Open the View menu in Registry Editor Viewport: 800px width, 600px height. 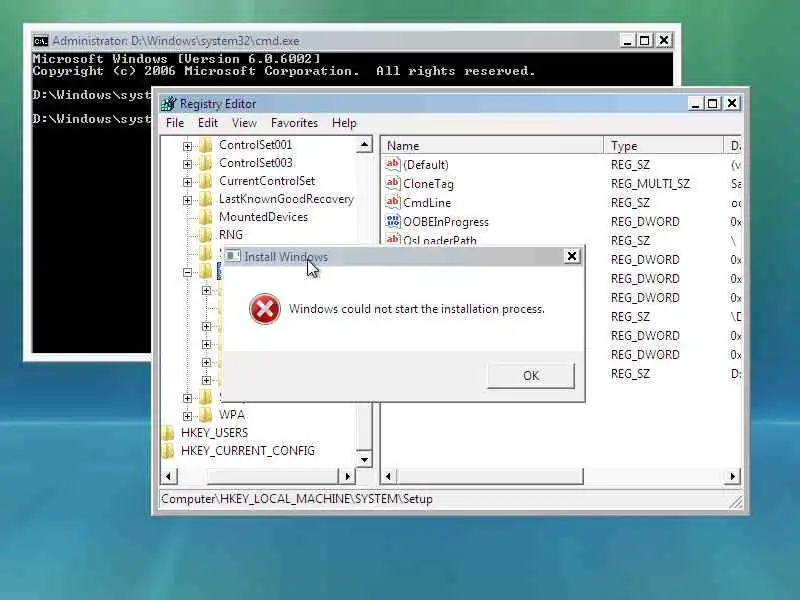coord(244,123)
